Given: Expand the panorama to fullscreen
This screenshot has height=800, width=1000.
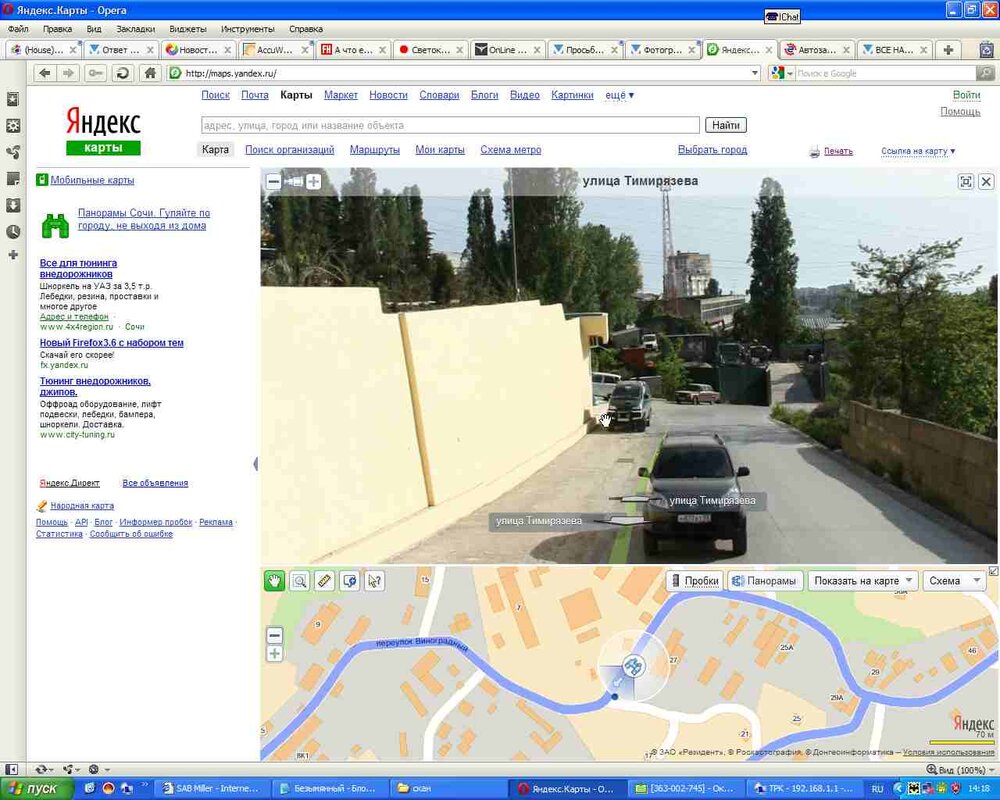Looking at the screenshot, I should click(x=965, y=181).
